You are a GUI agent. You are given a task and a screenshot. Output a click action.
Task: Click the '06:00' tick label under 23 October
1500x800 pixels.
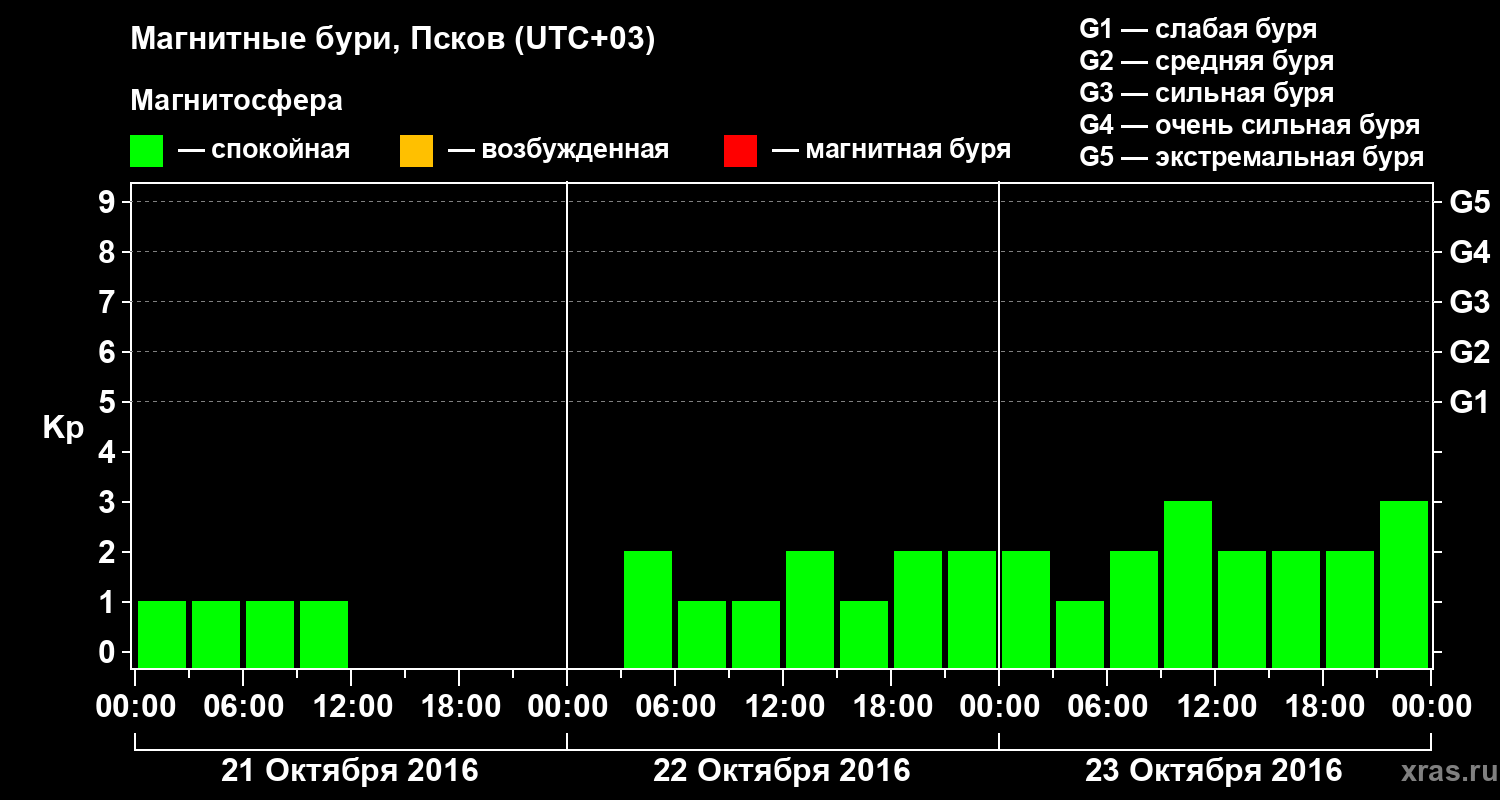(x=1107, y=707)
